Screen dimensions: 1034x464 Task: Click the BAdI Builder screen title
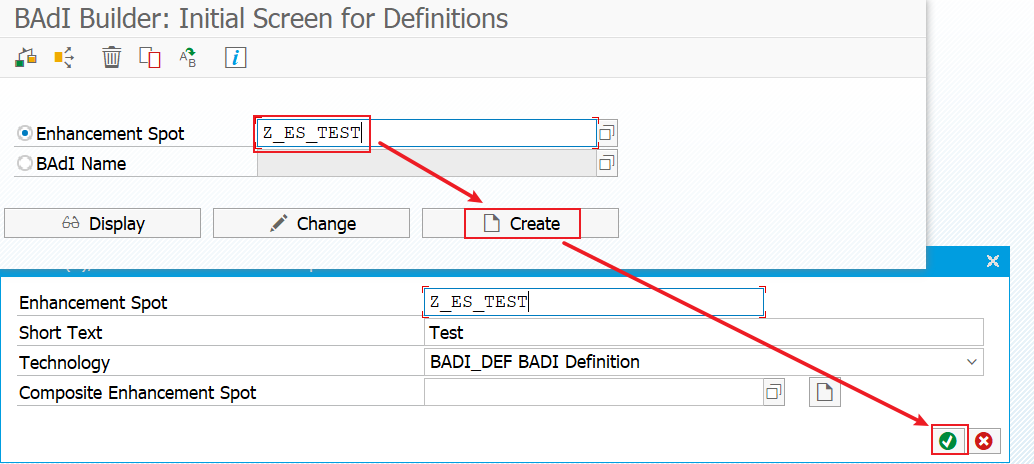(x=261, y=18)
